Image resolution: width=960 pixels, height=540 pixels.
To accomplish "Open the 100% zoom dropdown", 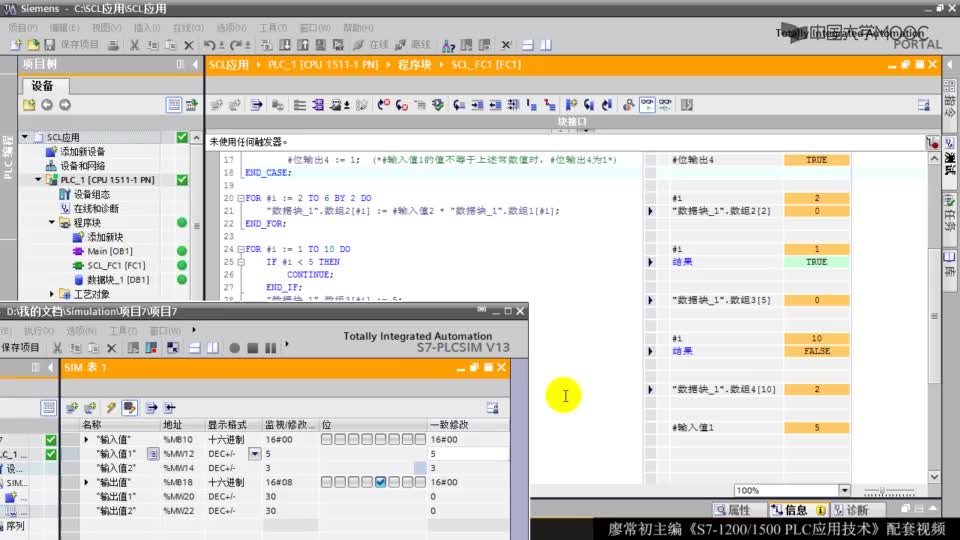I will 844,490.
